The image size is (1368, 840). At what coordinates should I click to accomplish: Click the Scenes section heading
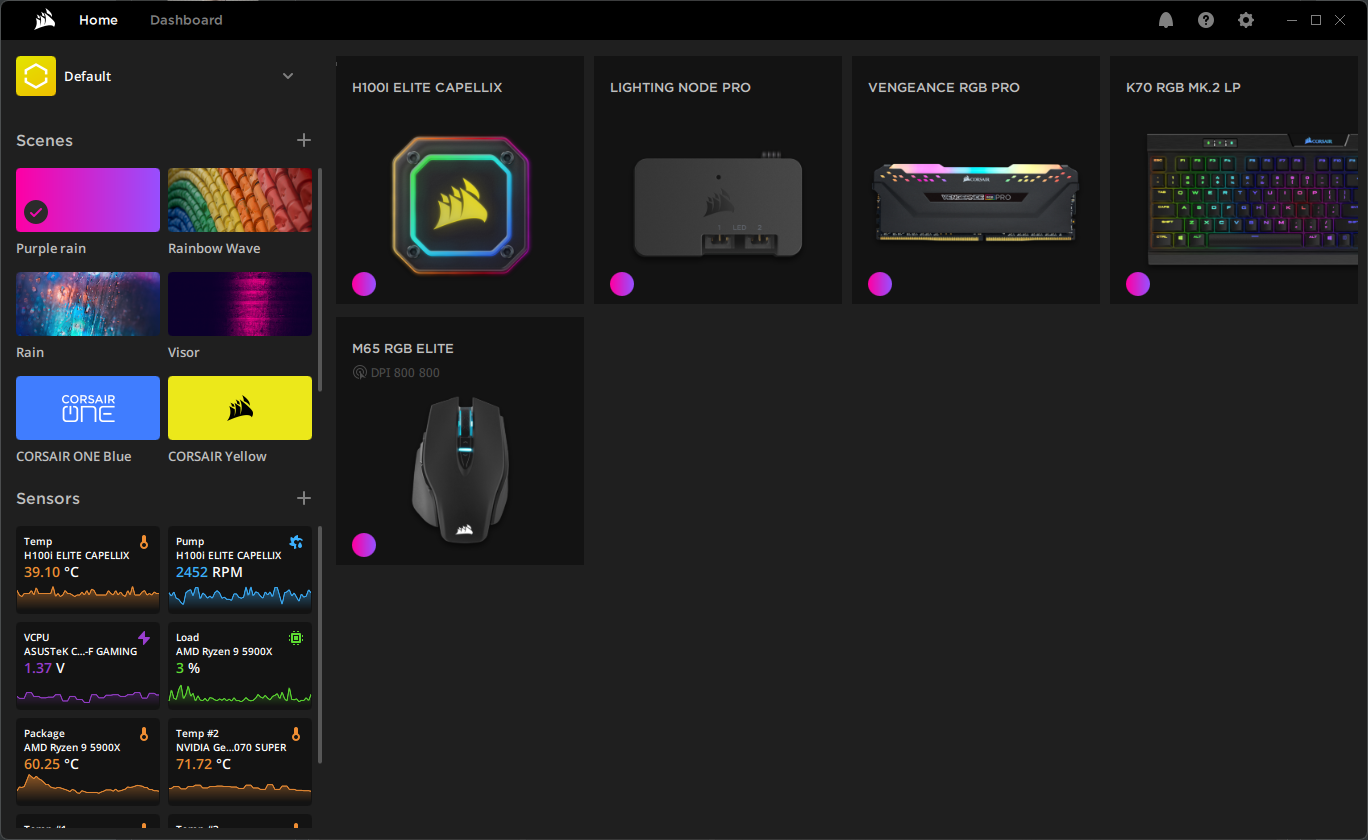[x=44, y=141]
